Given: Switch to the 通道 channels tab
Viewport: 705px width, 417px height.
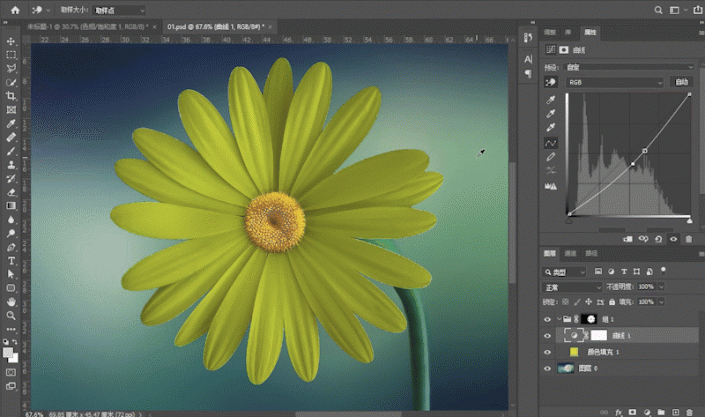Looking at the screenshot, I should pyautogui.click(x=570, y=254).
